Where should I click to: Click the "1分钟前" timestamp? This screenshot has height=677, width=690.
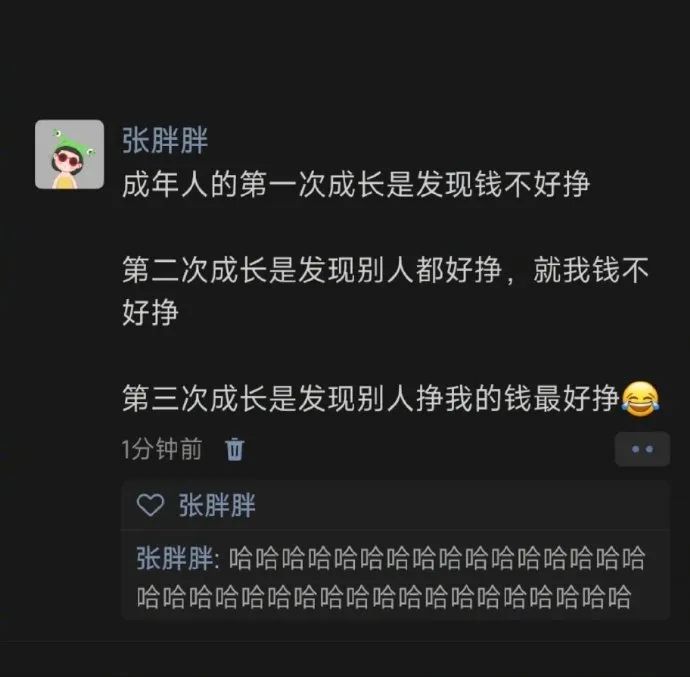161,449
